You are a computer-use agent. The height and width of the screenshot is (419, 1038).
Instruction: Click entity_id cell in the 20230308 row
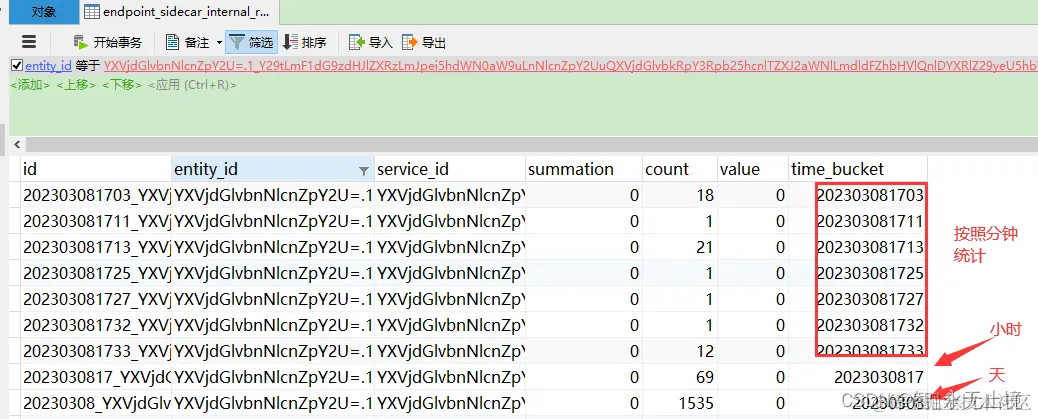[273, 403]
